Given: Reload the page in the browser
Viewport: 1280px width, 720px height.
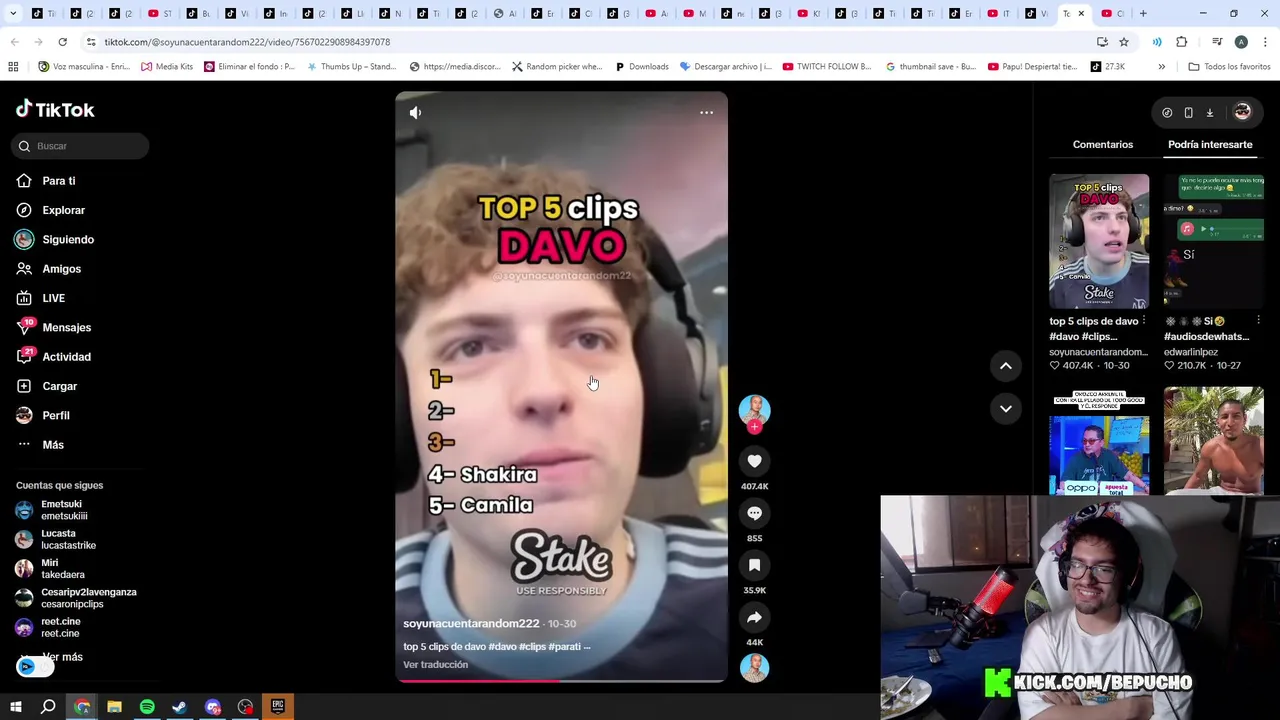Looking at the screenshot, I should coord(62,42).
